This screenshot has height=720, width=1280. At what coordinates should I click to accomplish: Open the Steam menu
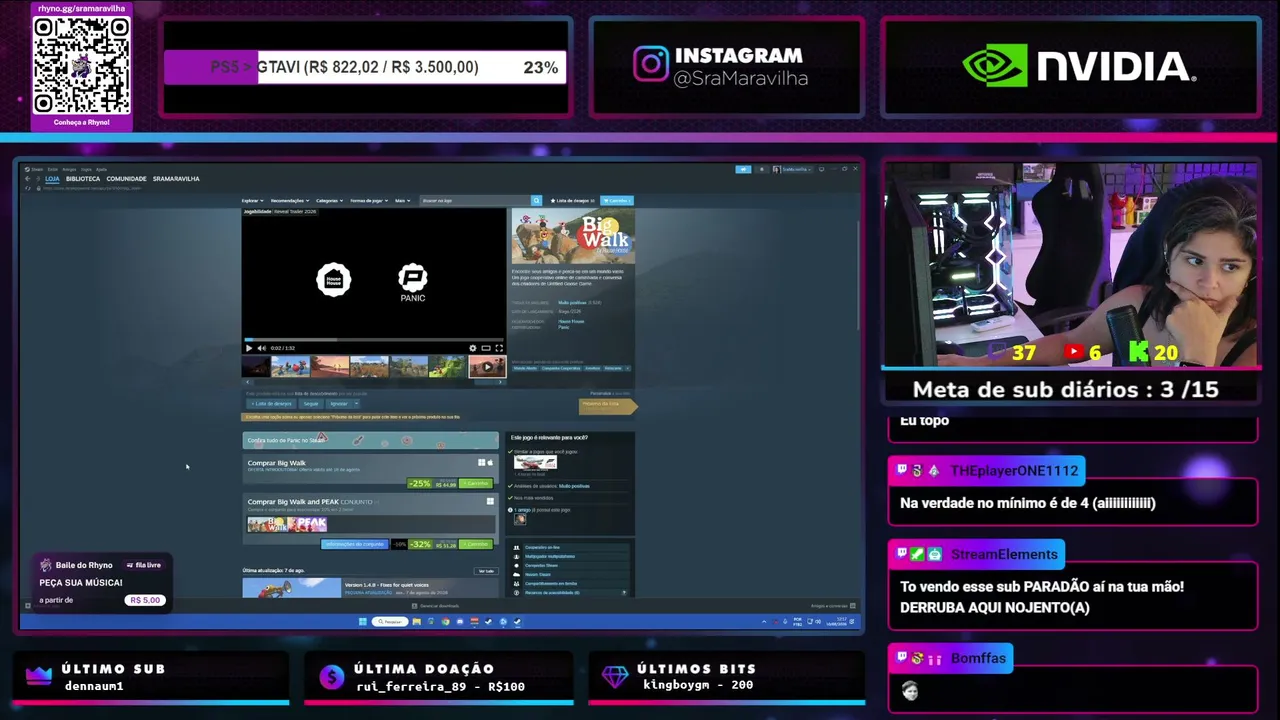(x=36, y=169)
